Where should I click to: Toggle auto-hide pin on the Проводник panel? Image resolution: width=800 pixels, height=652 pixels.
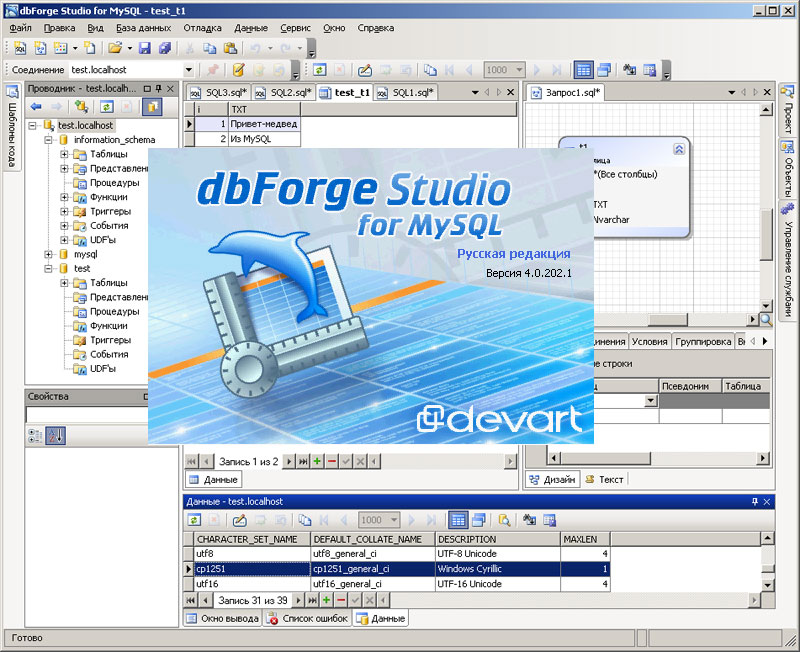tap(159, 89)
